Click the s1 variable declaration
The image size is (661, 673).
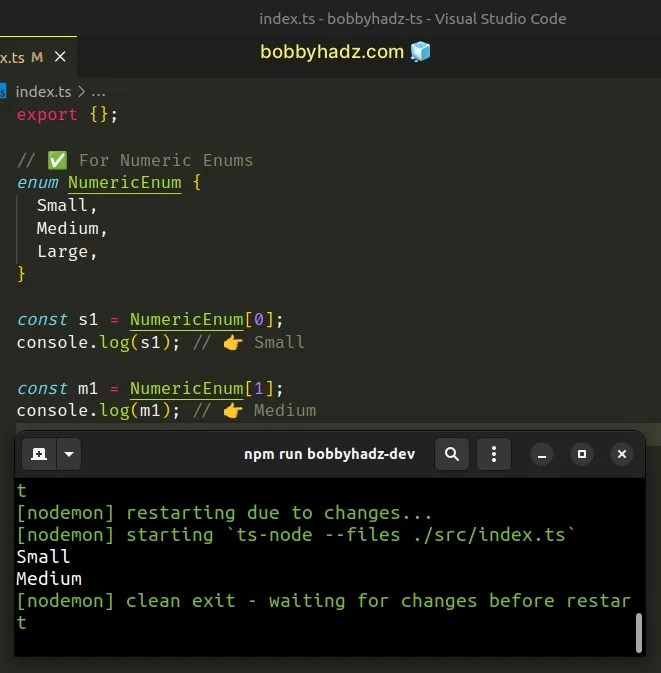pos(88,320)
